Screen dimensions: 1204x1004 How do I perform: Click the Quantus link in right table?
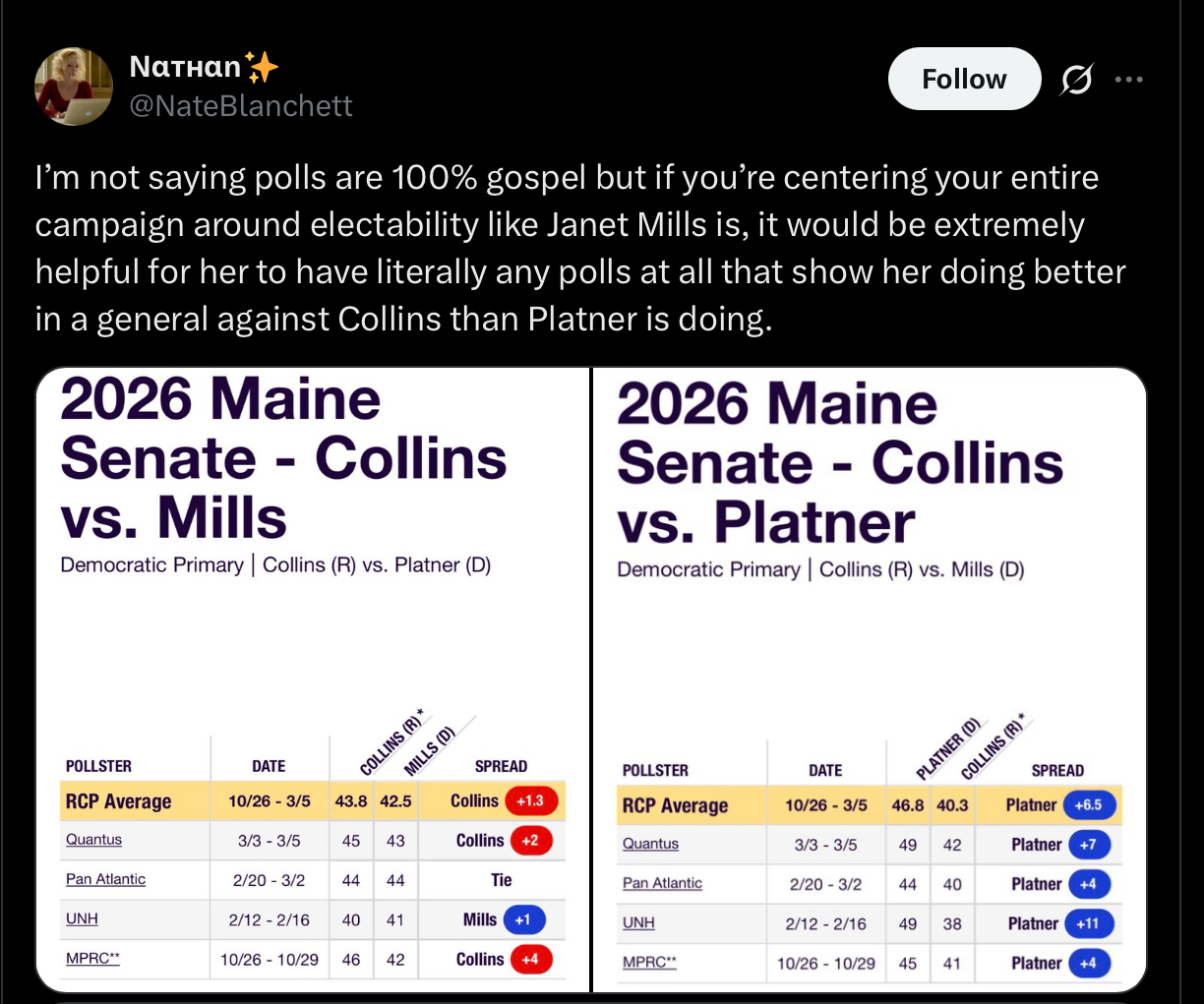pyautogui.click(x=650, y=844)
